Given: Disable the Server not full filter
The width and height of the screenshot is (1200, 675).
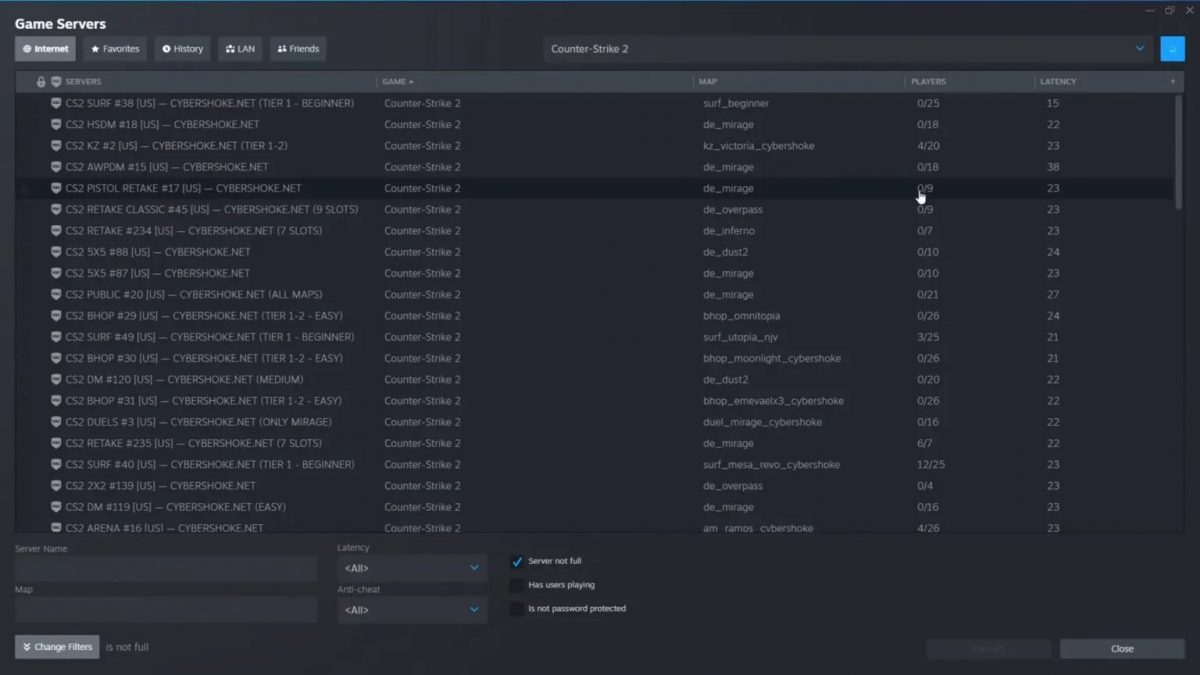Looking at the screenshot, I should [517, 561].
